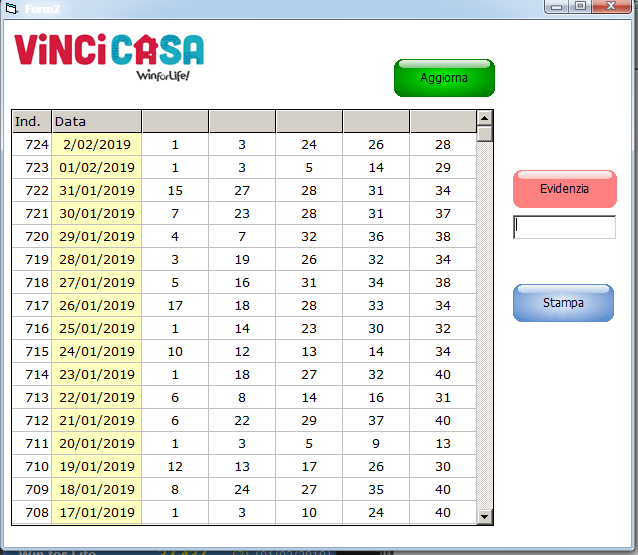Focus the text field below Evidenzia
The width and height of the screenshot is (638, 555).
564,228
